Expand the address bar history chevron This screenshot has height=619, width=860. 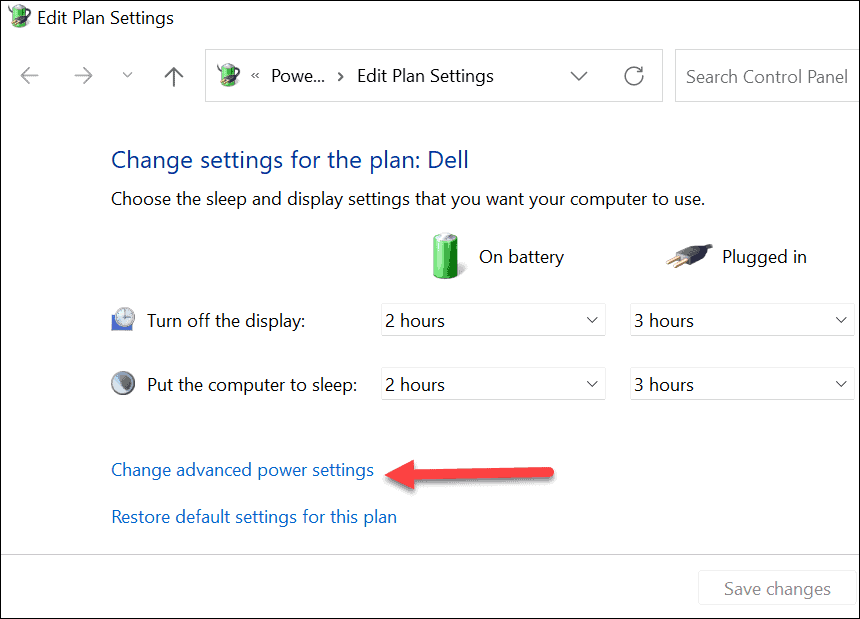[579, 75]
